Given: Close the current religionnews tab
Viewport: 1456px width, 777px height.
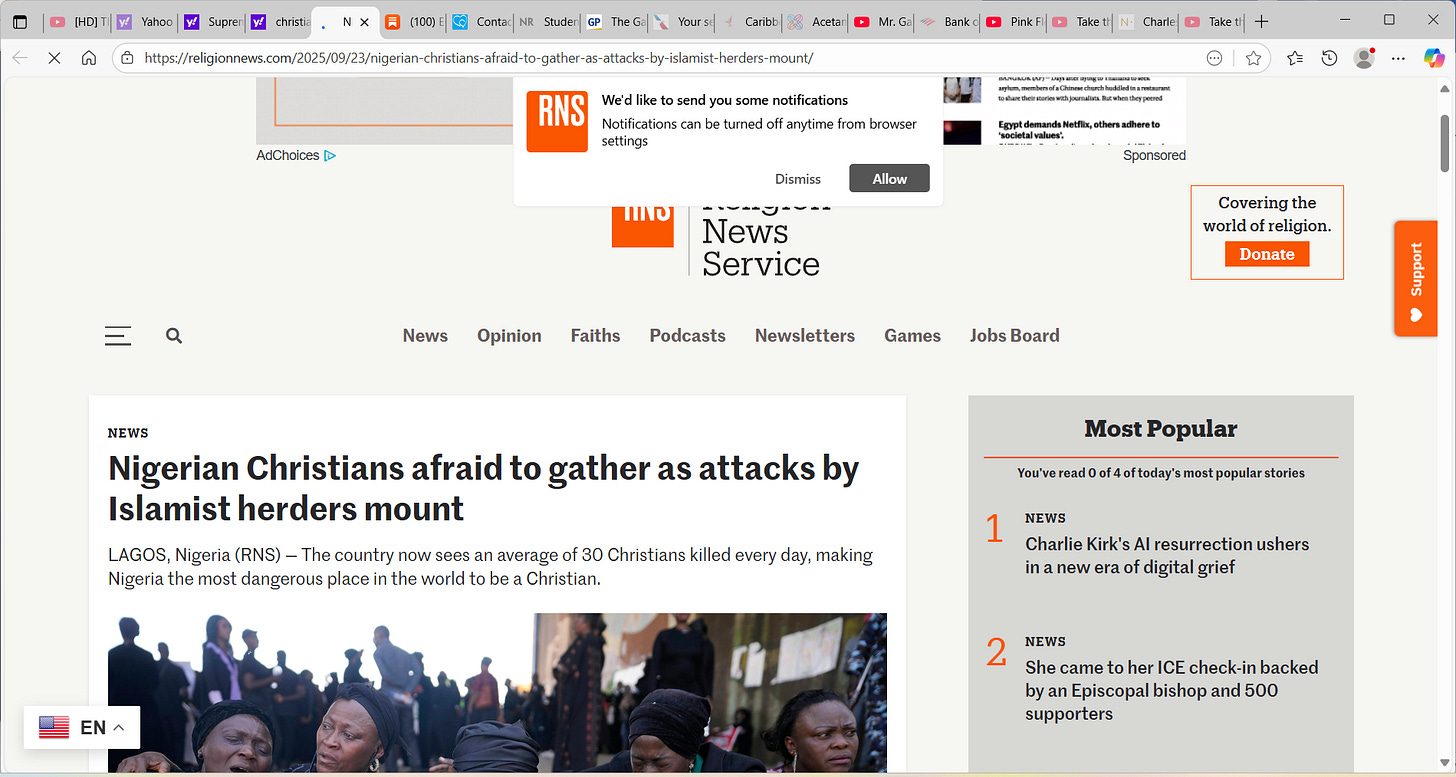Looking at the screenshot, I should point(364,21).
